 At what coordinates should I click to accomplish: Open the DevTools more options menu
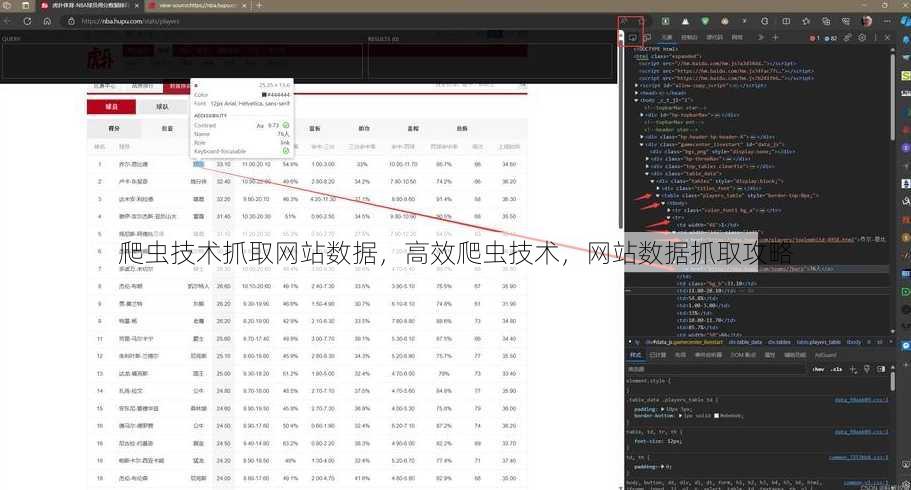point(876,37)
